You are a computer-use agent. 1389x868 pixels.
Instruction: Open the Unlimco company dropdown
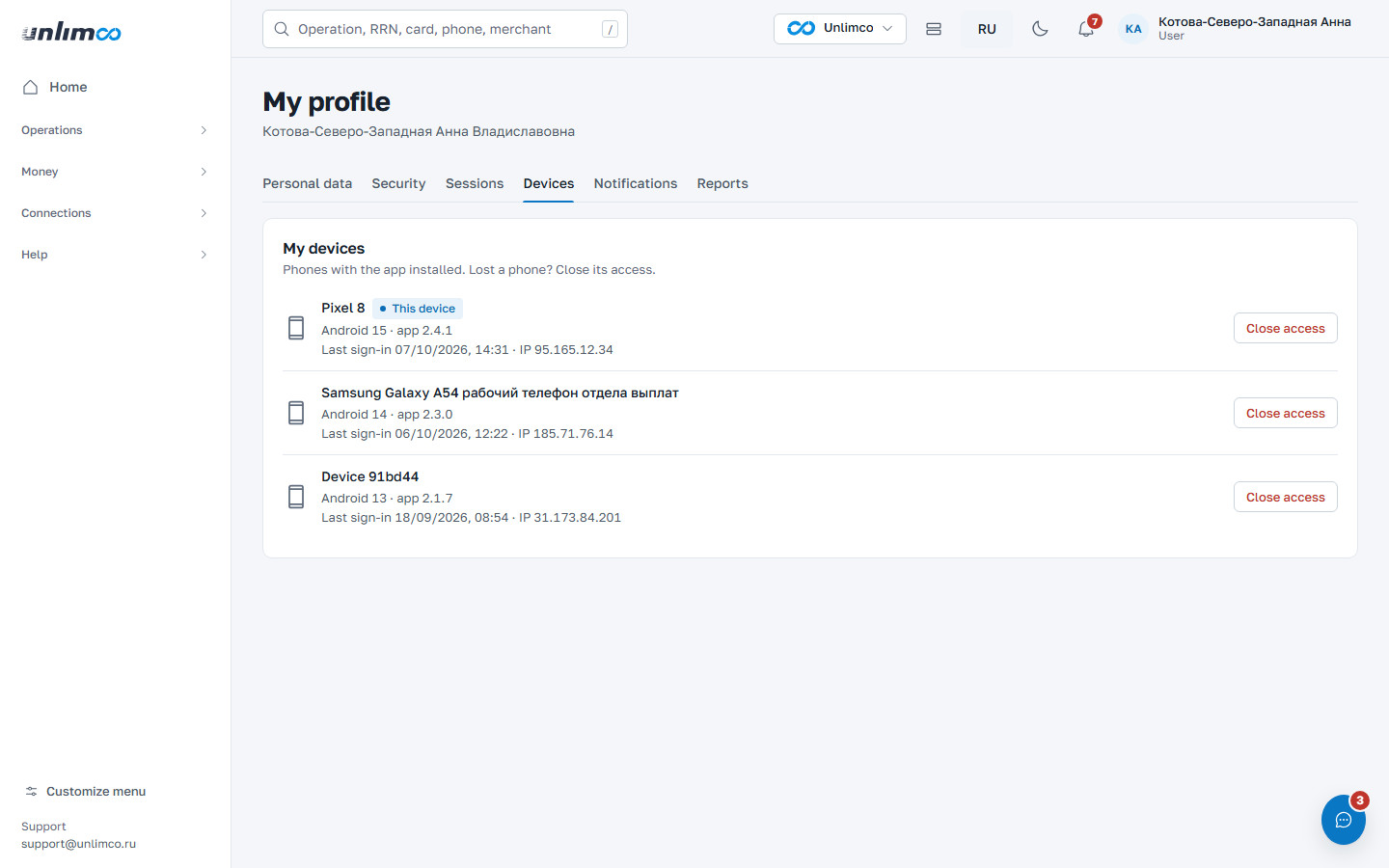[840, 29]
